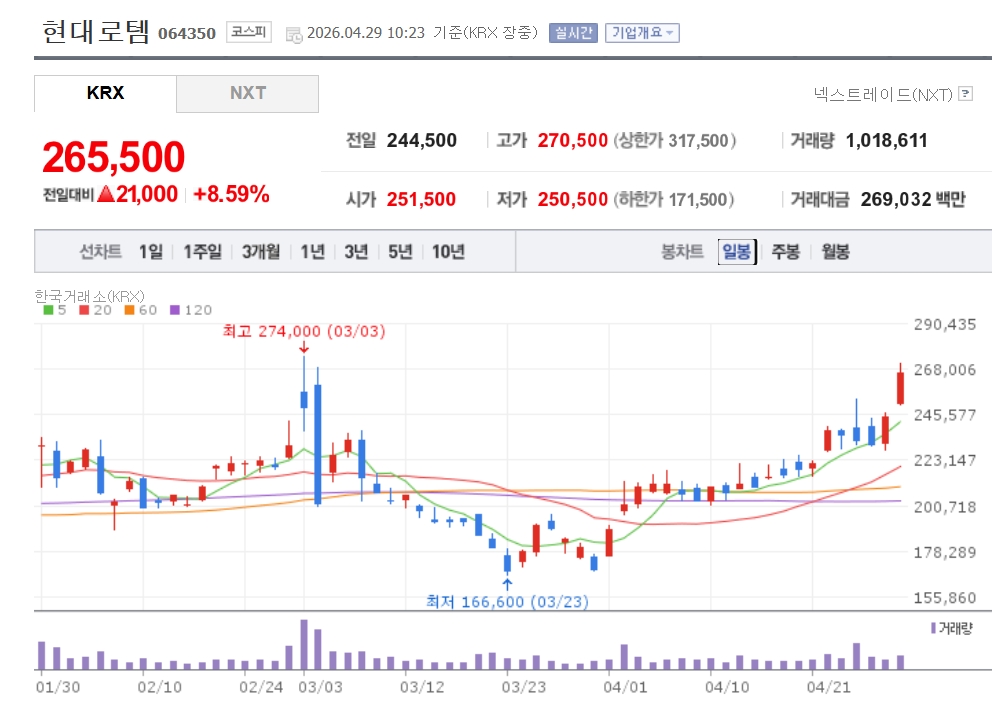Show the 10년 line chart
Image resolution: width=992 pixels, height=704 pixels.
pos(448,252)
